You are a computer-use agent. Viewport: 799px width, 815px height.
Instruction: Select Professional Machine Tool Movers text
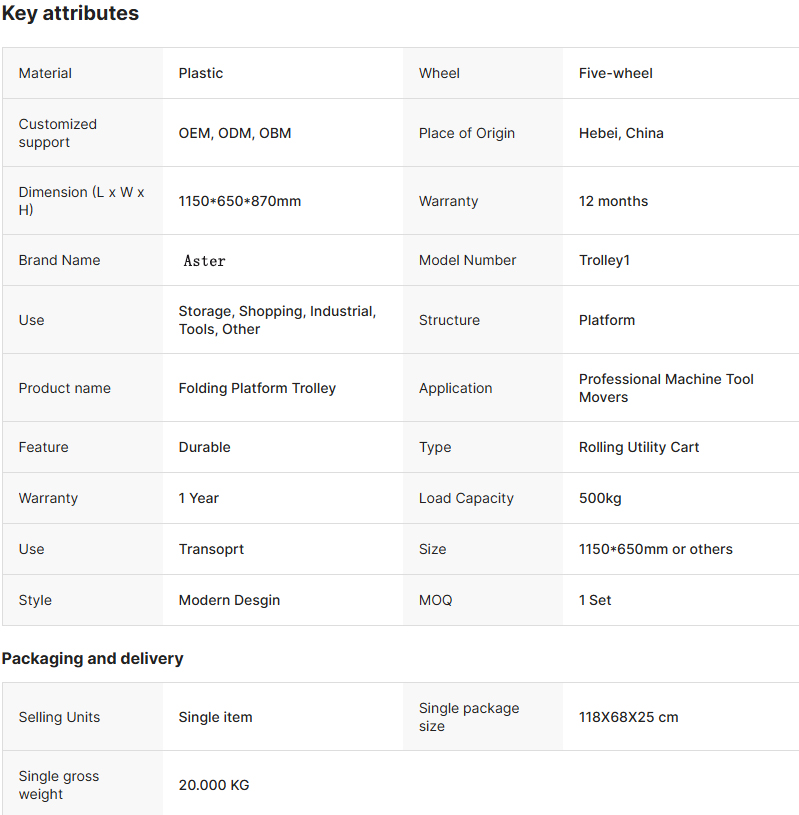666,388
